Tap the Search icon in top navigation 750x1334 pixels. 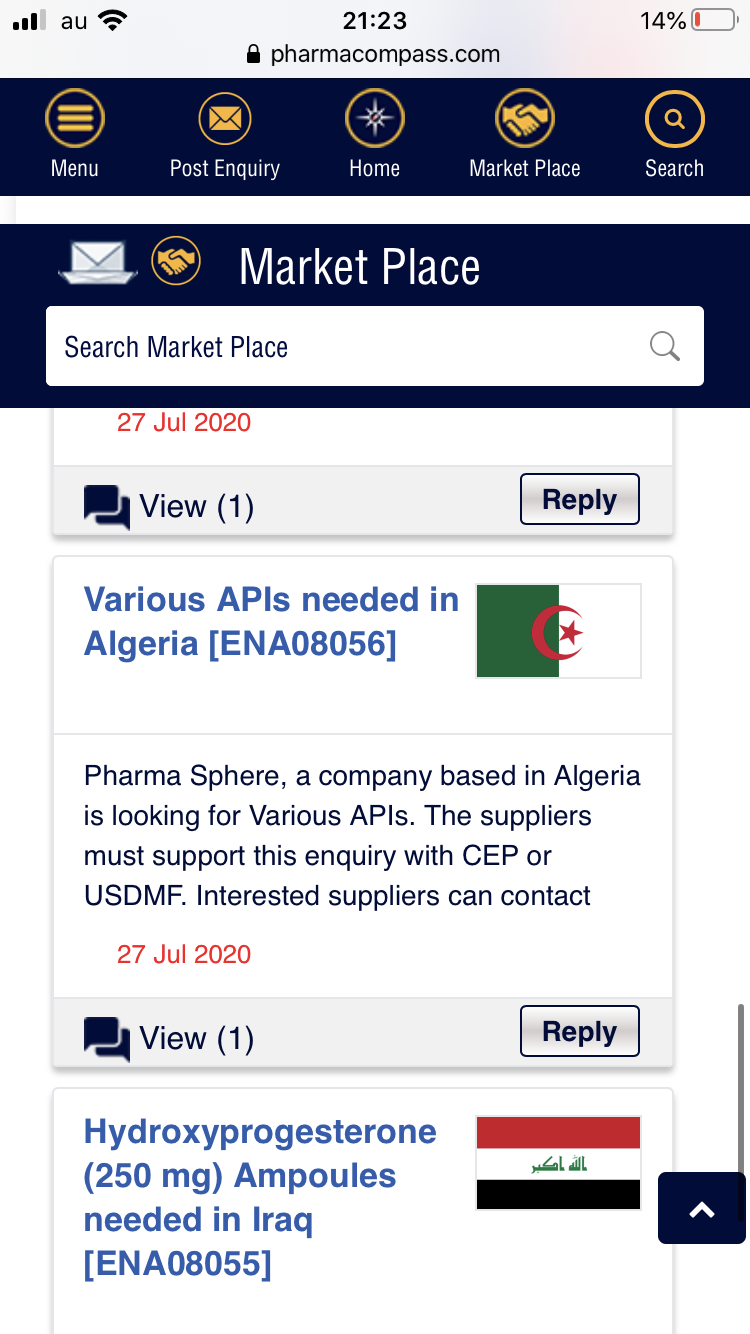click(674, 120)
